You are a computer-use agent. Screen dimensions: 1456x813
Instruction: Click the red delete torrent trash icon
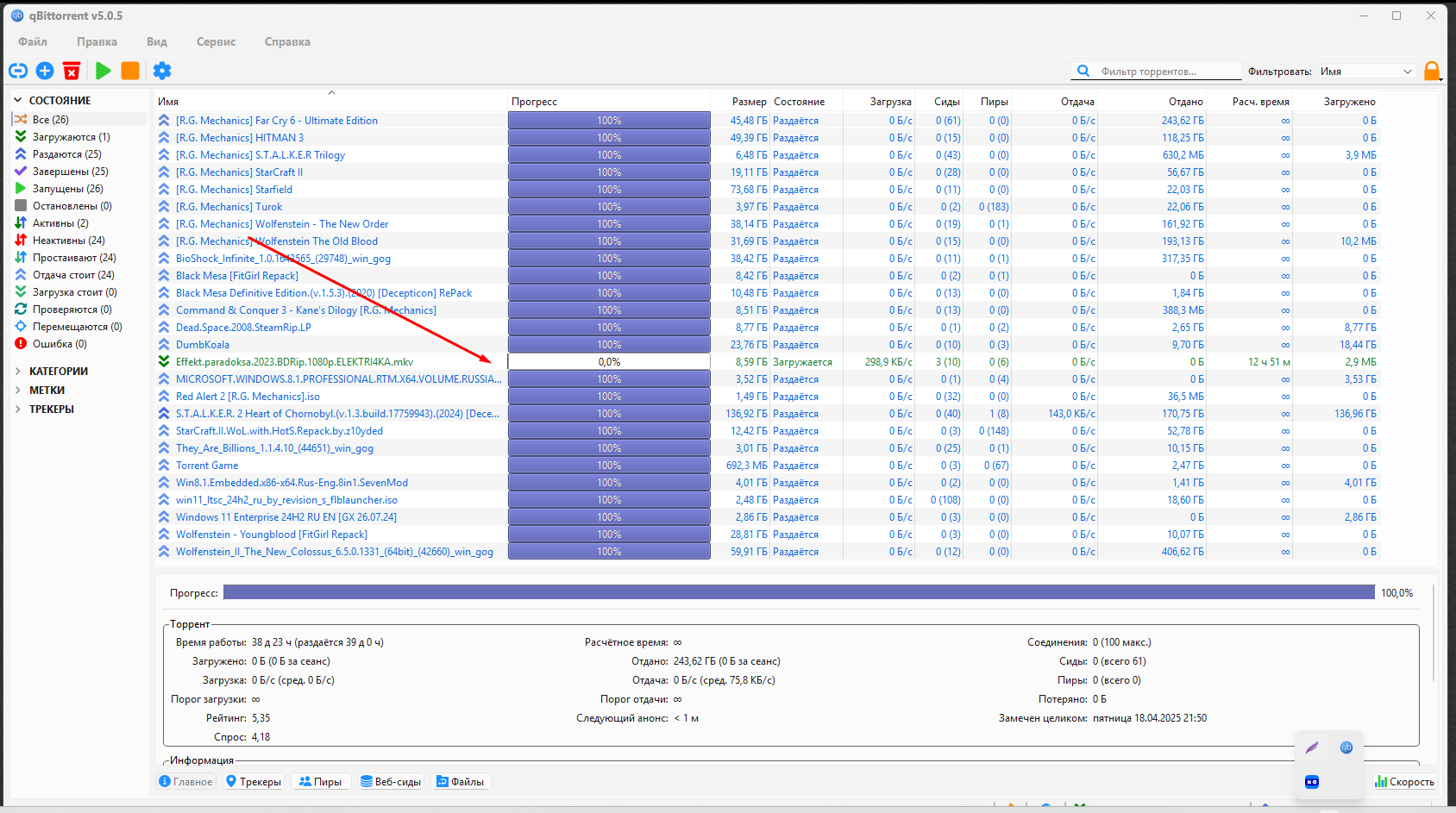pos(72,71)
